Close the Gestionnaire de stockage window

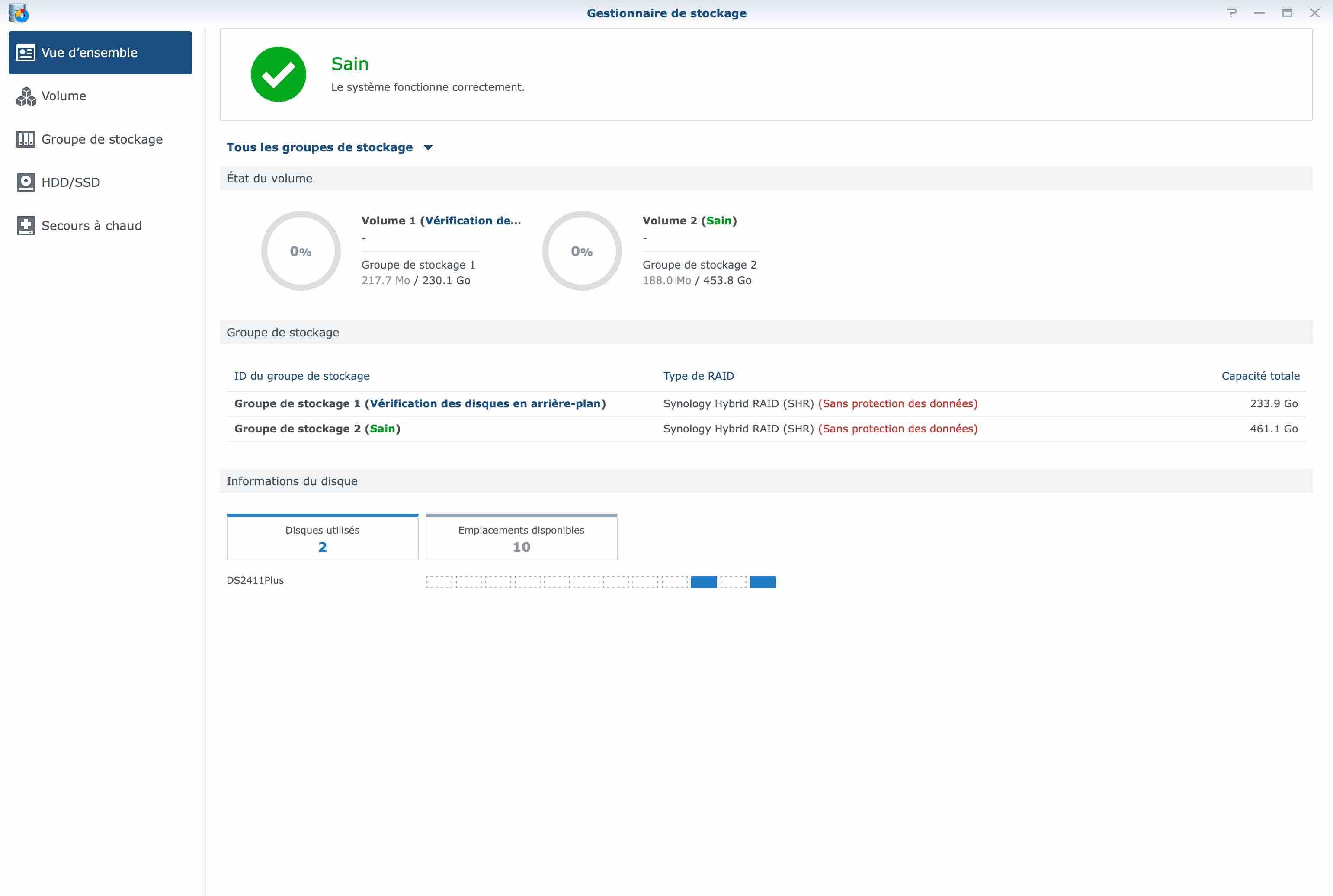click(1315, 13)
